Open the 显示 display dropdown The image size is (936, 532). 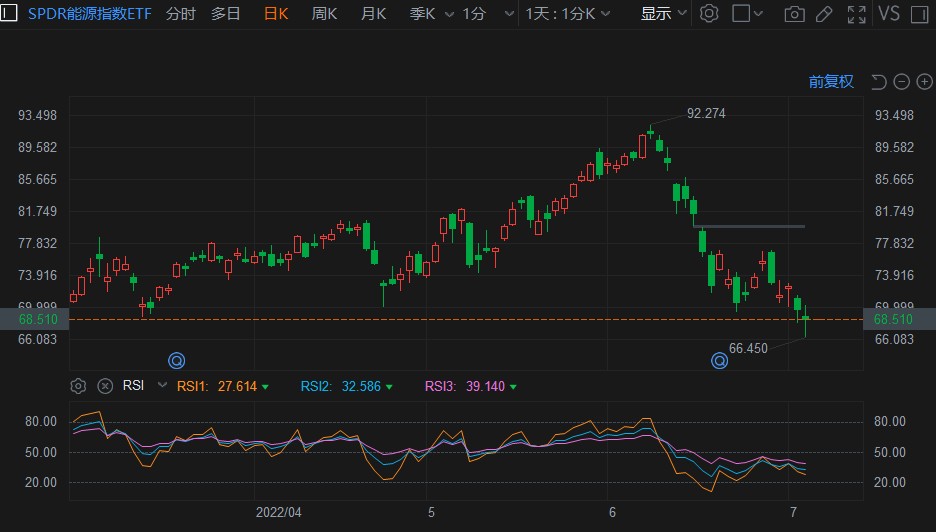point(664,14)
